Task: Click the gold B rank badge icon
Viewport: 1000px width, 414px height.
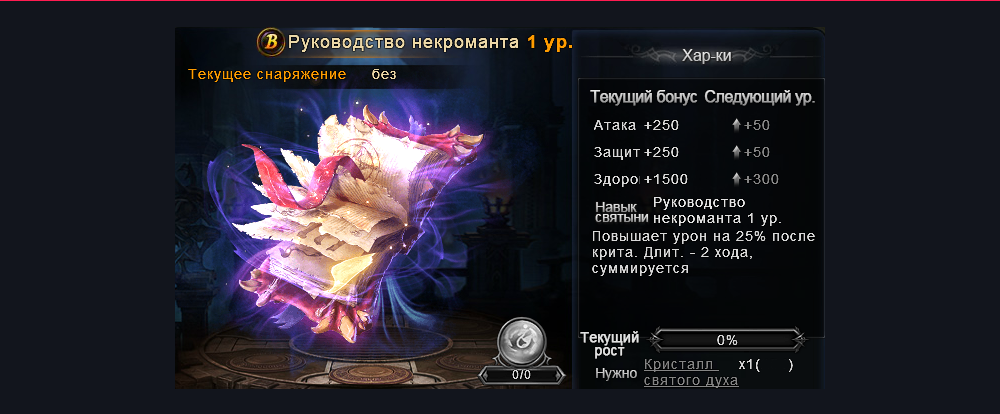Action: pyautogui.click(x=270, y=43)
